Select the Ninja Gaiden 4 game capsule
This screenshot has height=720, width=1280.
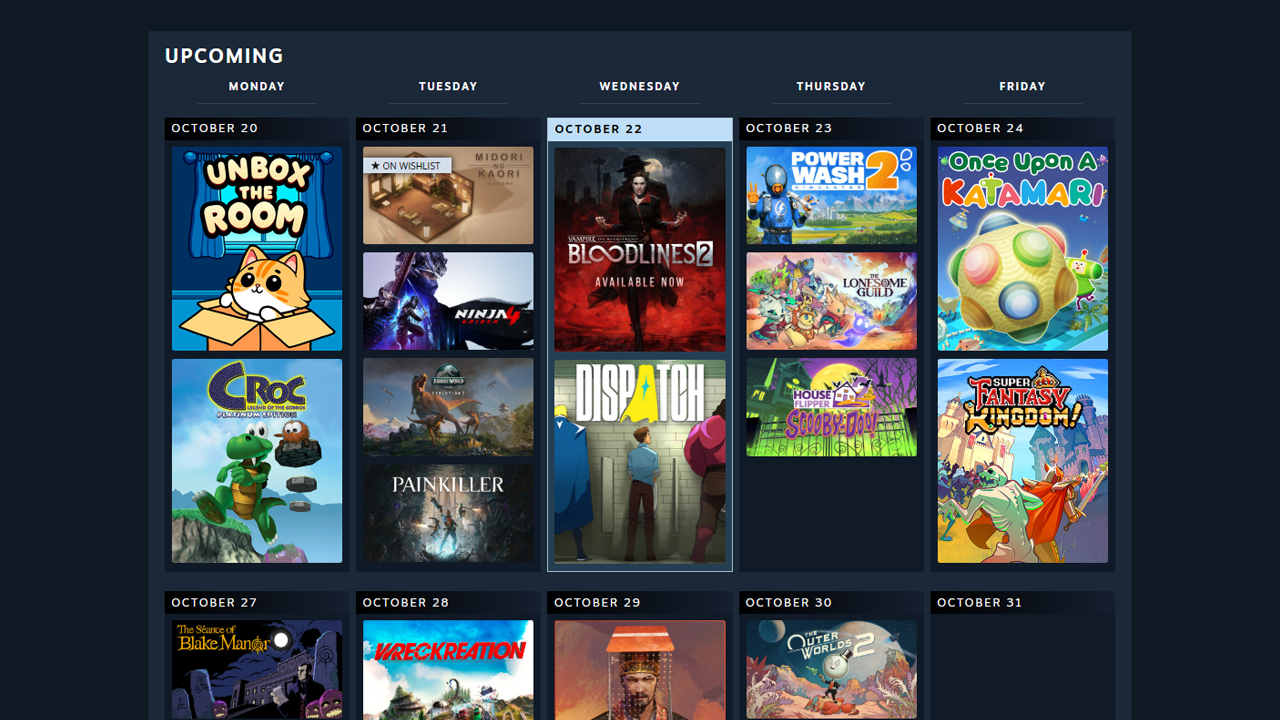click(448, 301)
